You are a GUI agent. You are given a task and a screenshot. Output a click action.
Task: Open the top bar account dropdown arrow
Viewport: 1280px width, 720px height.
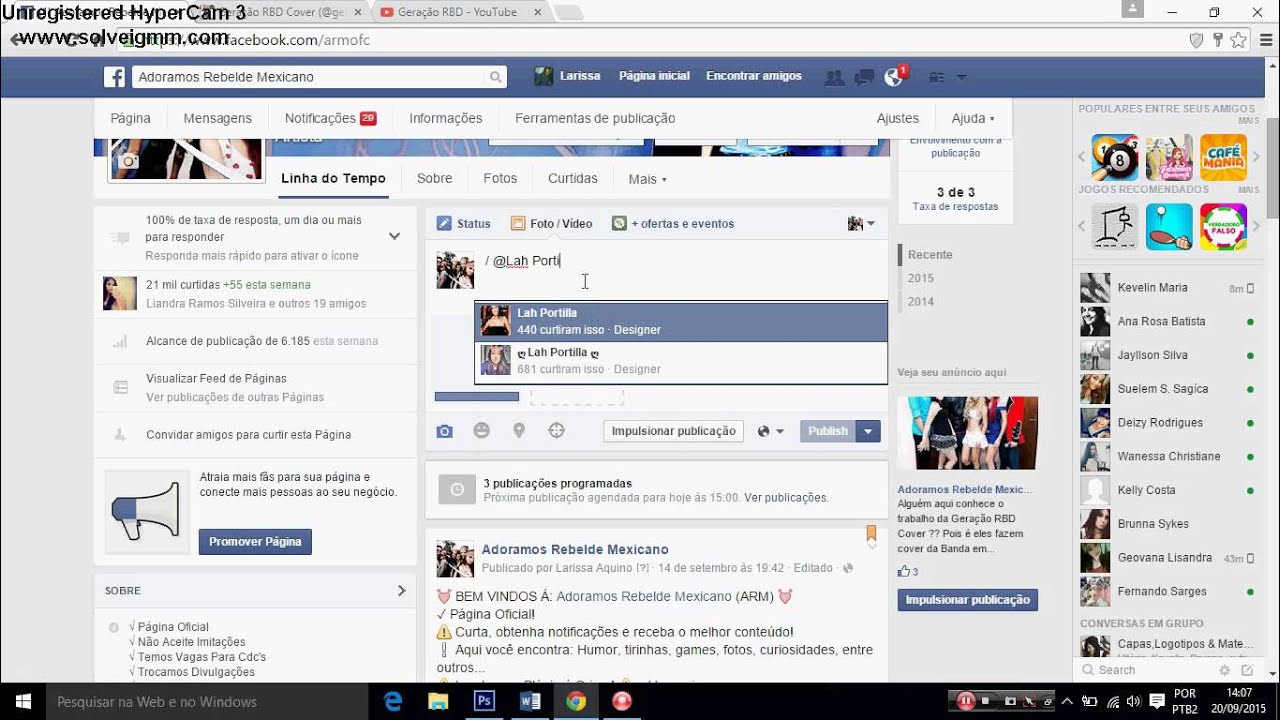coord(962,77)
